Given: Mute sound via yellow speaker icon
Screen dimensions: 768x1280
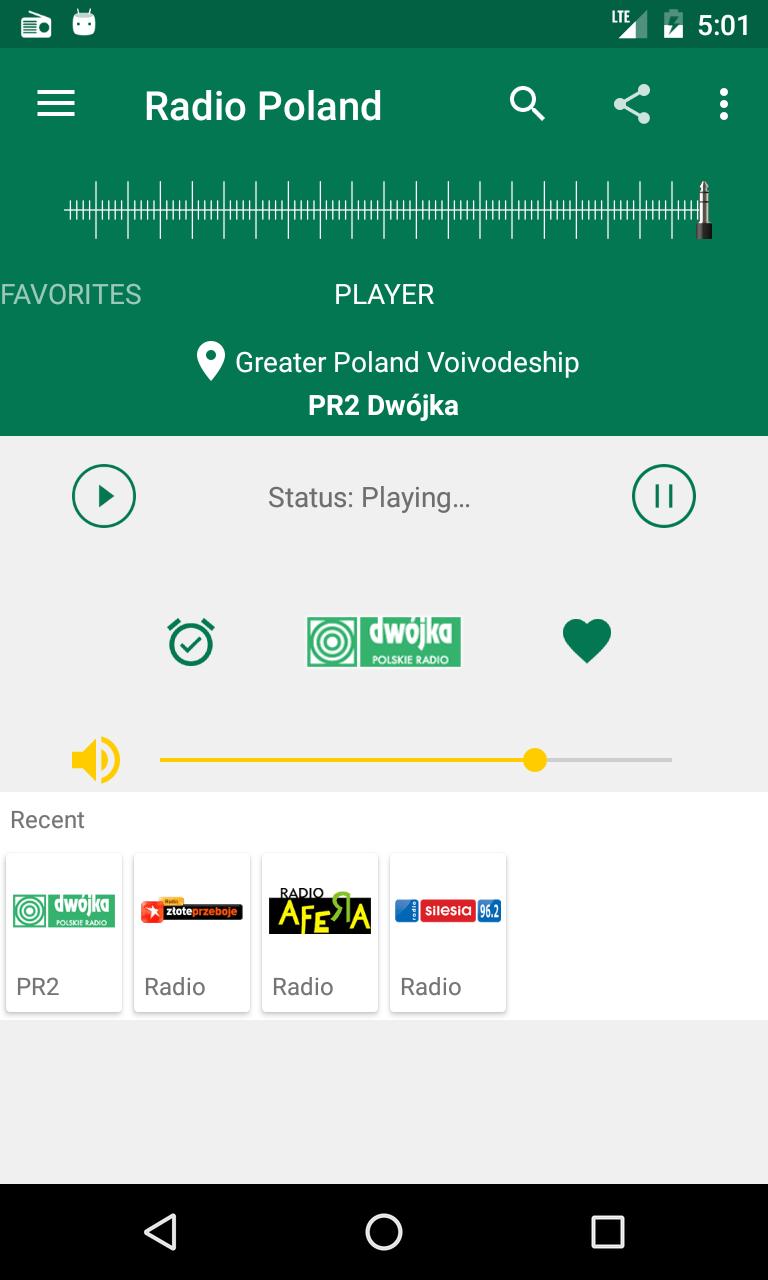Looking at the screenshot, I should click(x=96, y=760).
